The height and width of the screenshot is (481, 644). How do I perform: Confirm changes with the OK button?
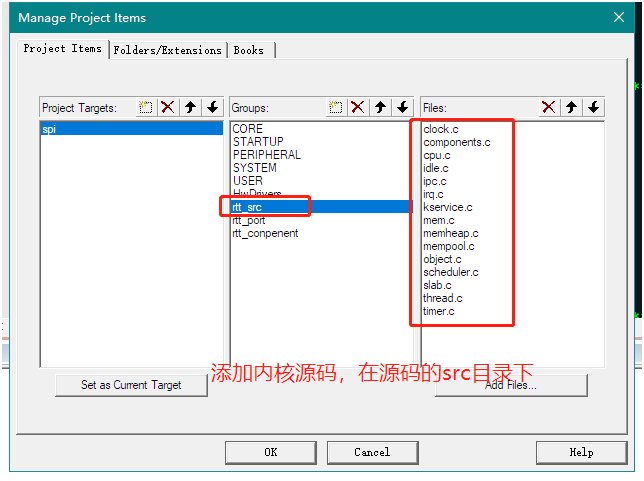271,453
